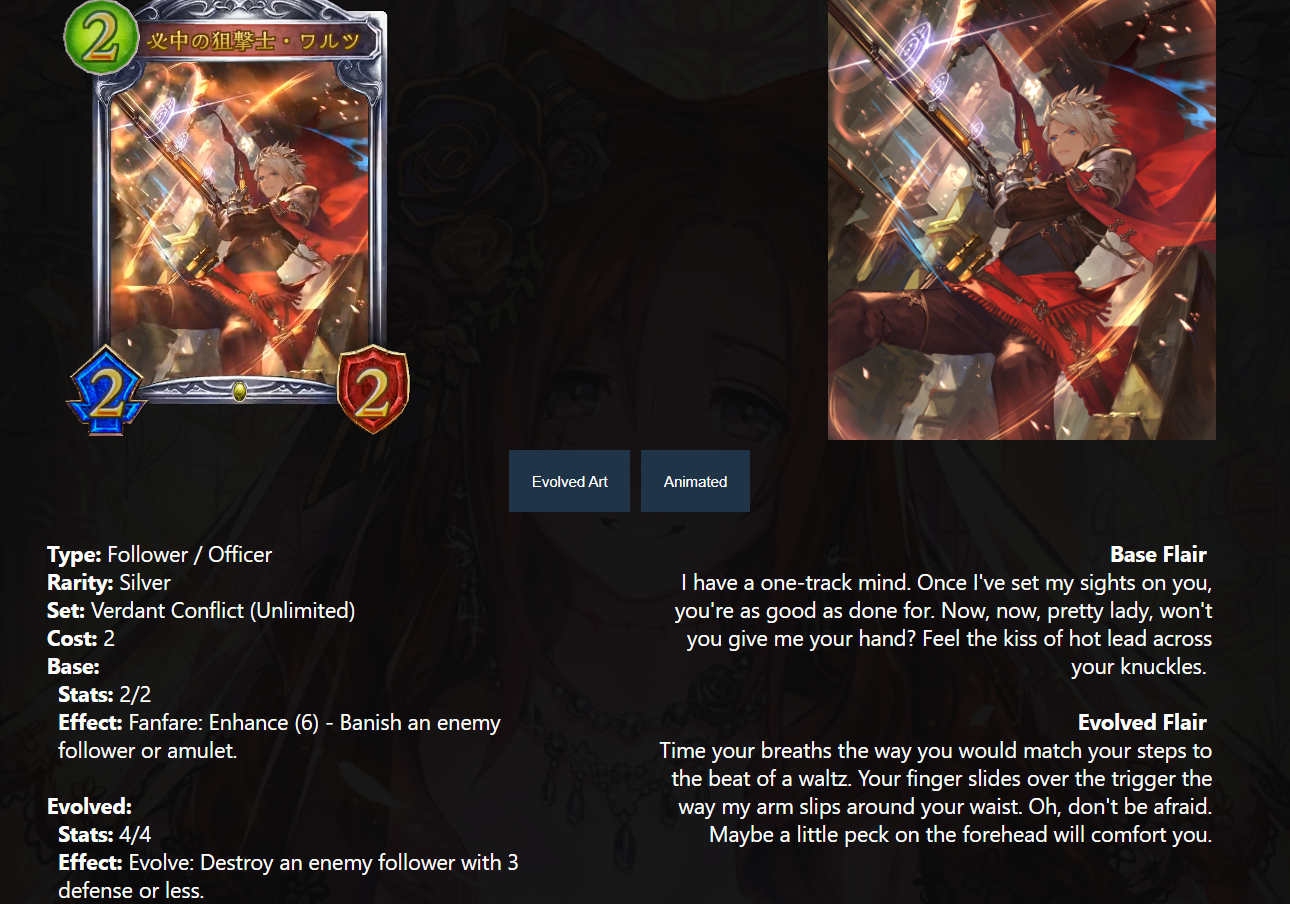This screenshot has width=1290, height=904.
Task: Click the Type: Follower / Officer line
Action: pyautogui.click(x=159, y=554)
